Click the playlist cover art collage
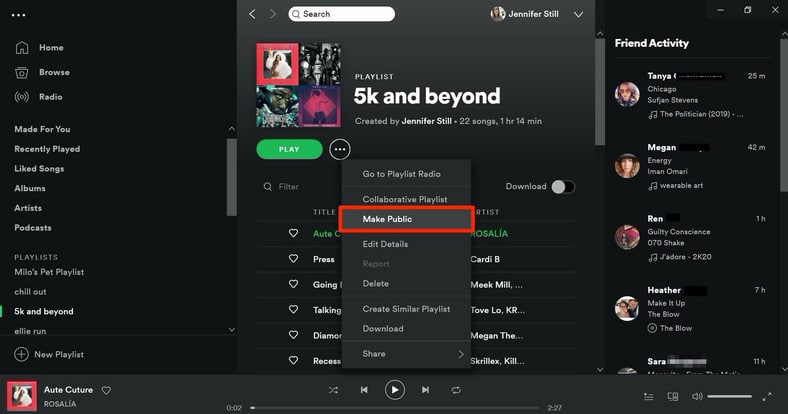The height and width of the screenshot is (414, 788). pyautogui.click(x=299, y=85)
